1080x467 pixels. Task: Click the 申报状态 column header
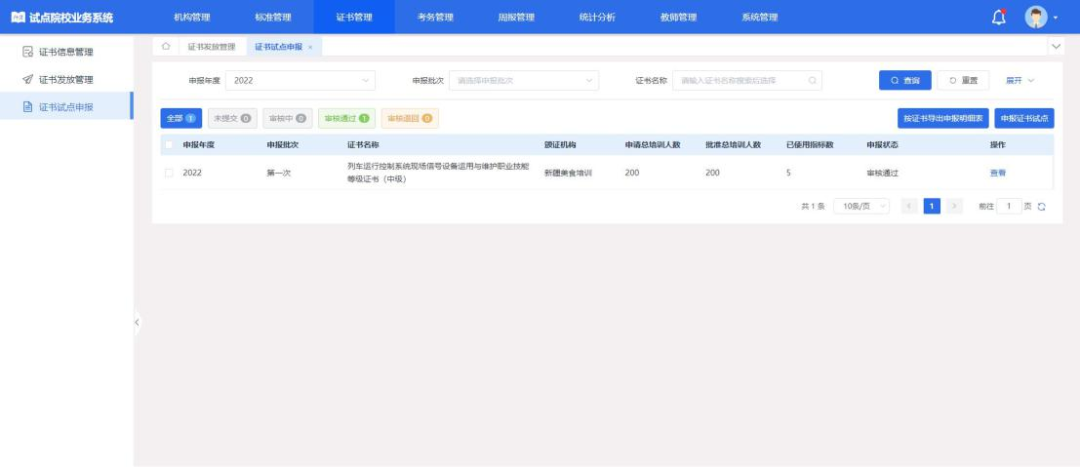coord(882,145)
